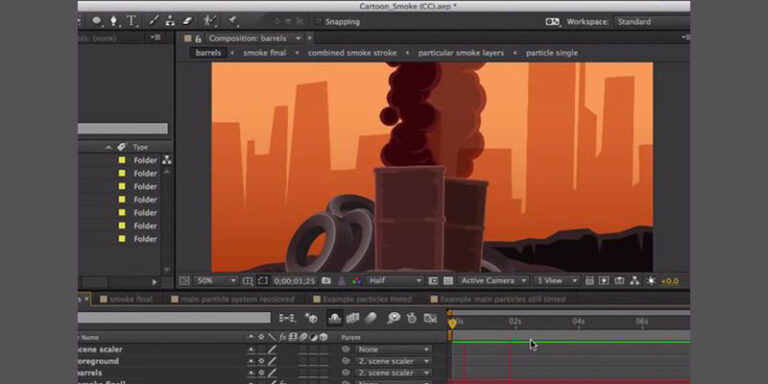Open scene scaler's Parent dropdown showing None
The height and width of the screenshot is (384, 768).
coord(393,349)
